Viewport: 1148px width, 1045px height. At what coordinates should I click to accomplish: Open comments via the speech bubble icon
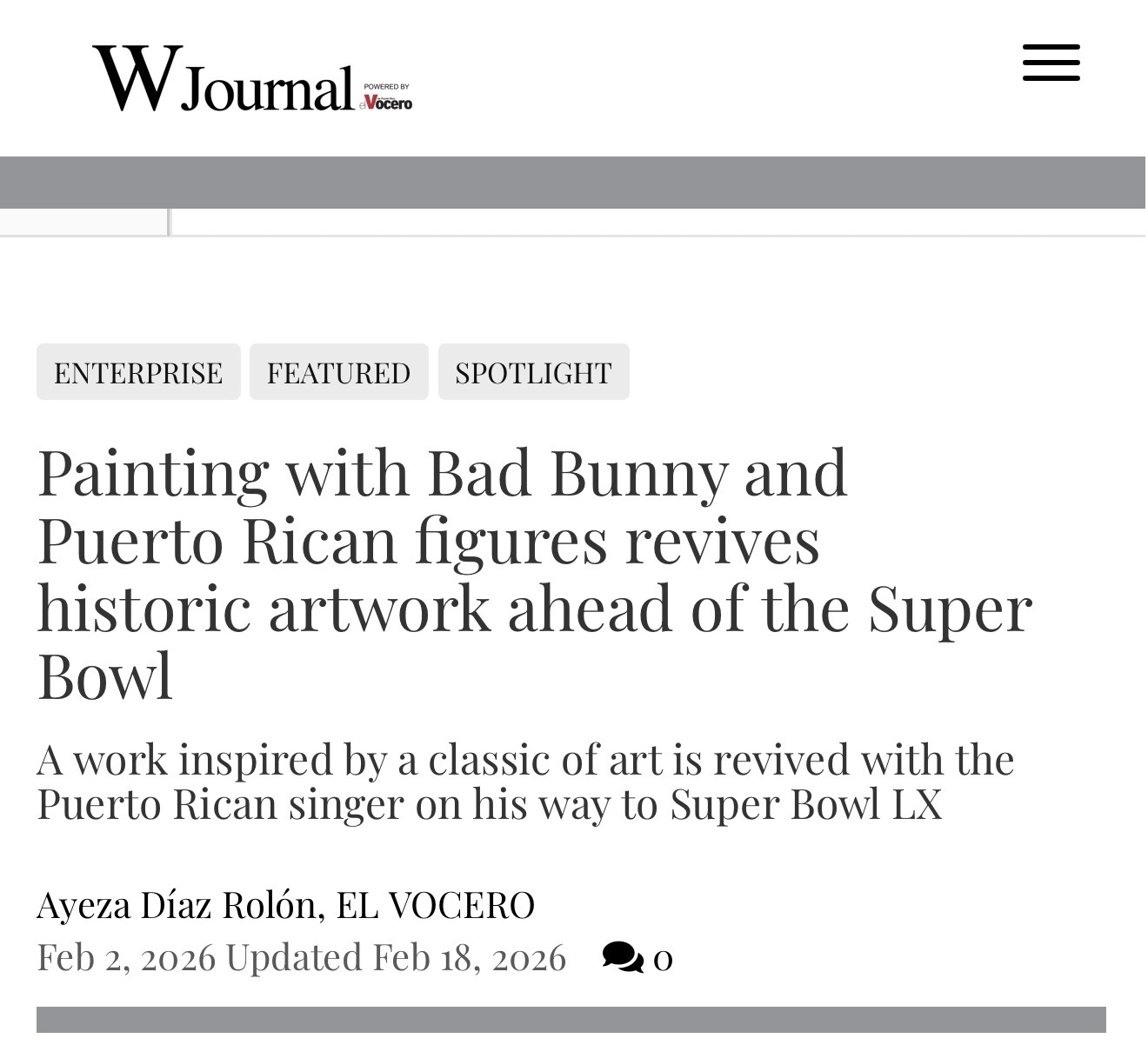622,957
